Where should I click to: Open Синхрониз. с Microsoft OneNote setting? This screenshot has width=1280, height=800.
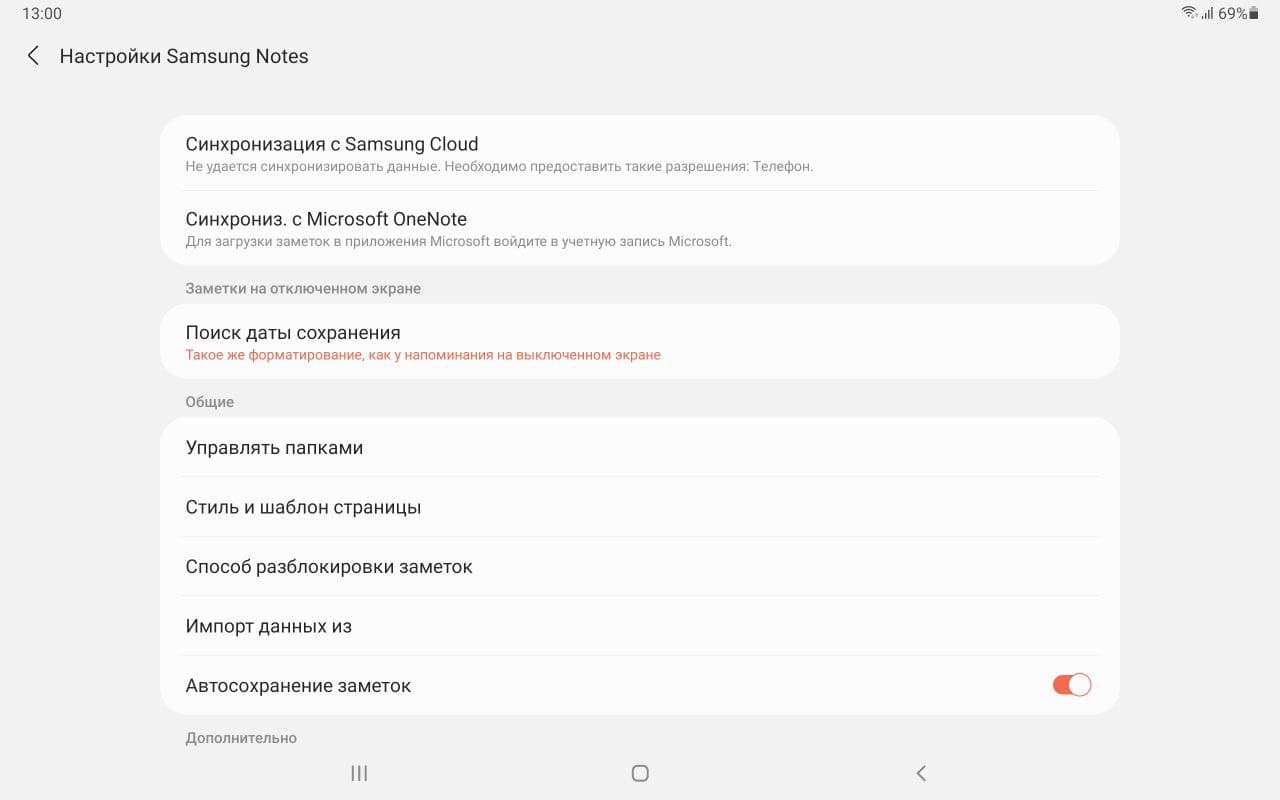(326, 219)
